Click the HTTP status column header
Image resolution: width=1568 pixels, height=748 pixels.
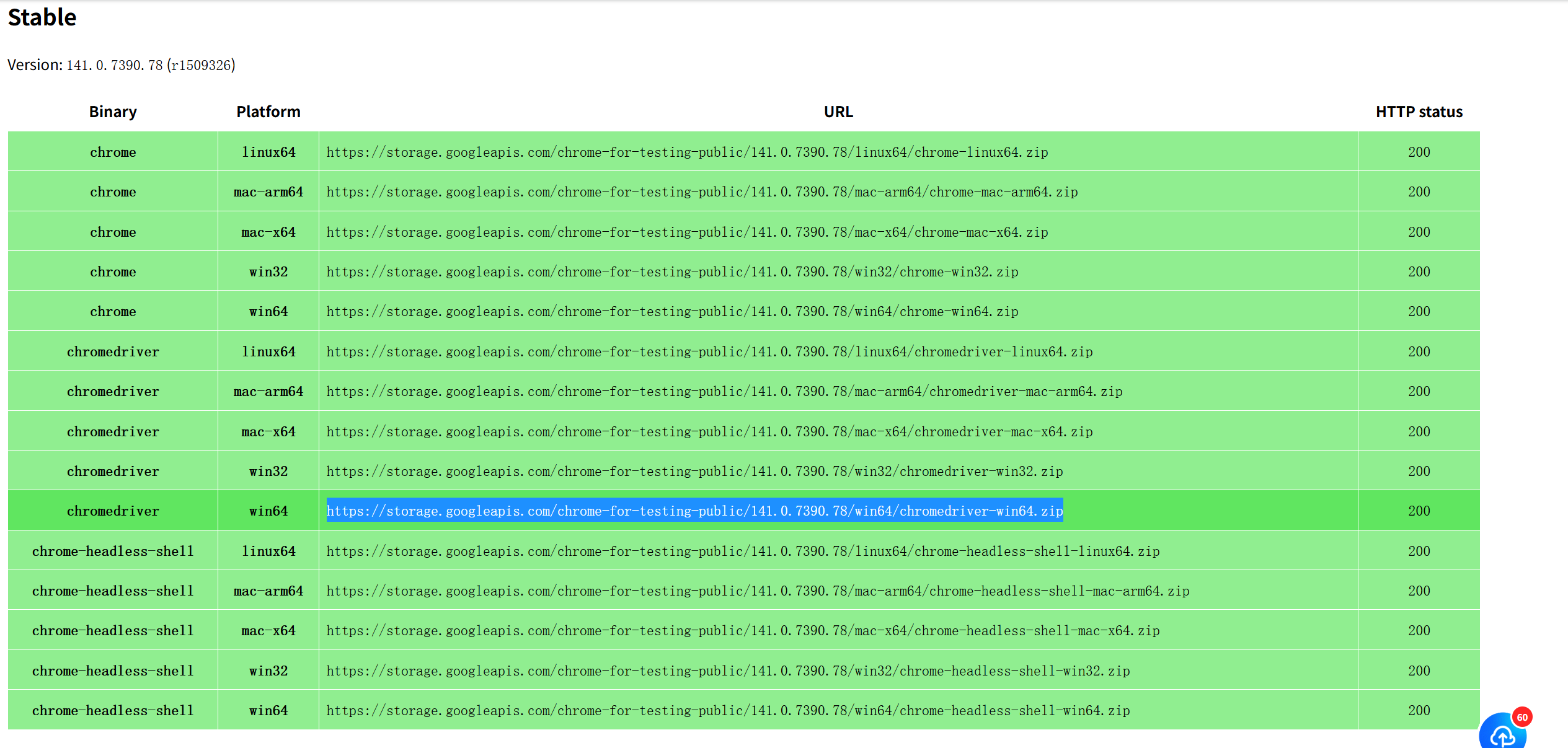[1419, 112]
